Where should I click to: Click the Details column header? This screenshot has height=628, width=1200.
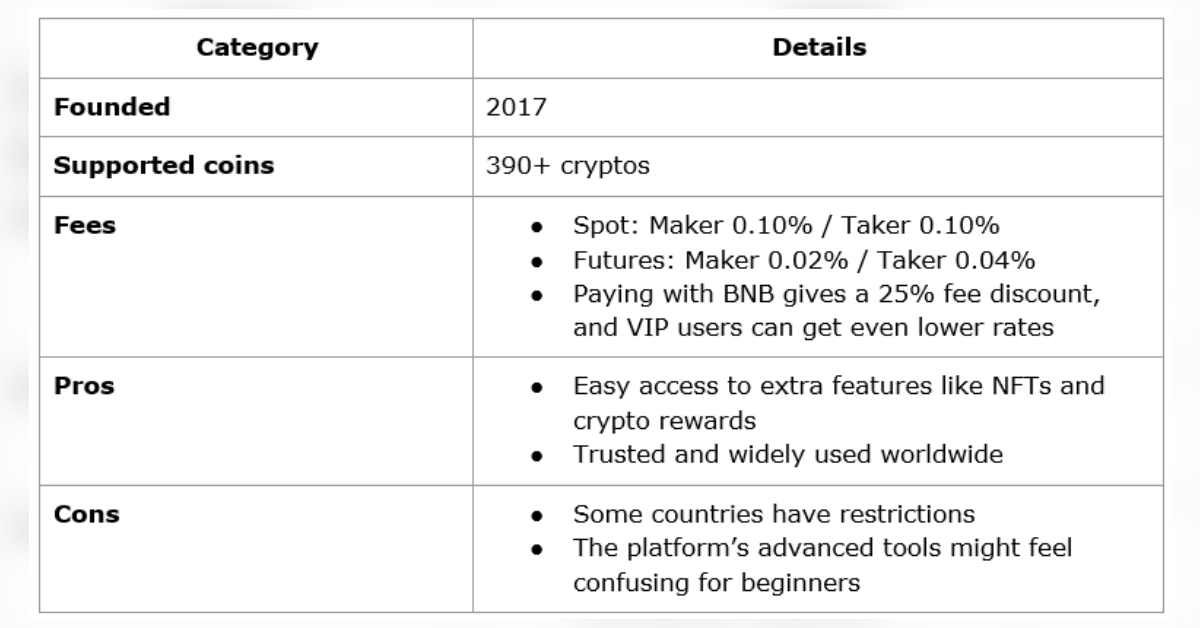click(819, 47)
